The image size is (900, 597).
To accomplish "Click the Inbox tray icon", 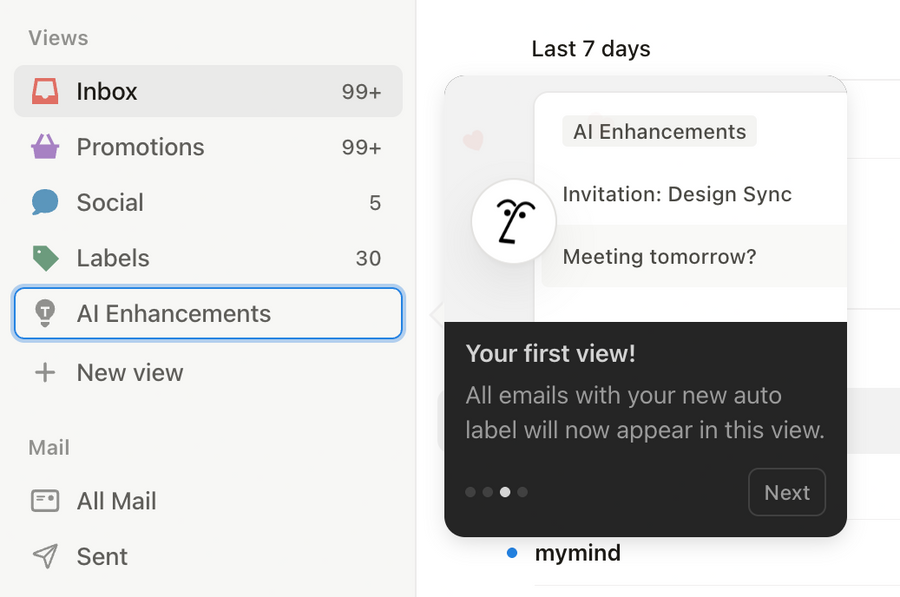I will (44, 91).
